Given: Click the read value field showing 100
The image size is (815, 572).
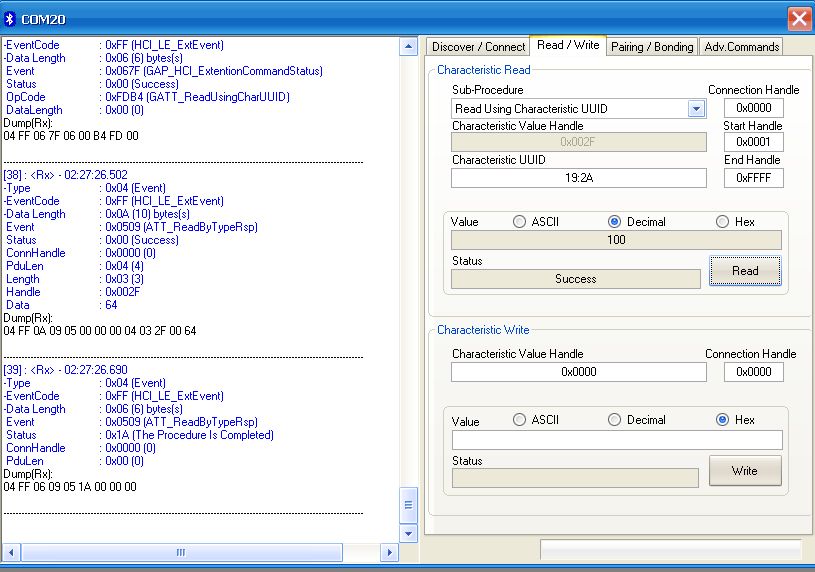Looking at the screenshot, I should (x=616, y=240).
